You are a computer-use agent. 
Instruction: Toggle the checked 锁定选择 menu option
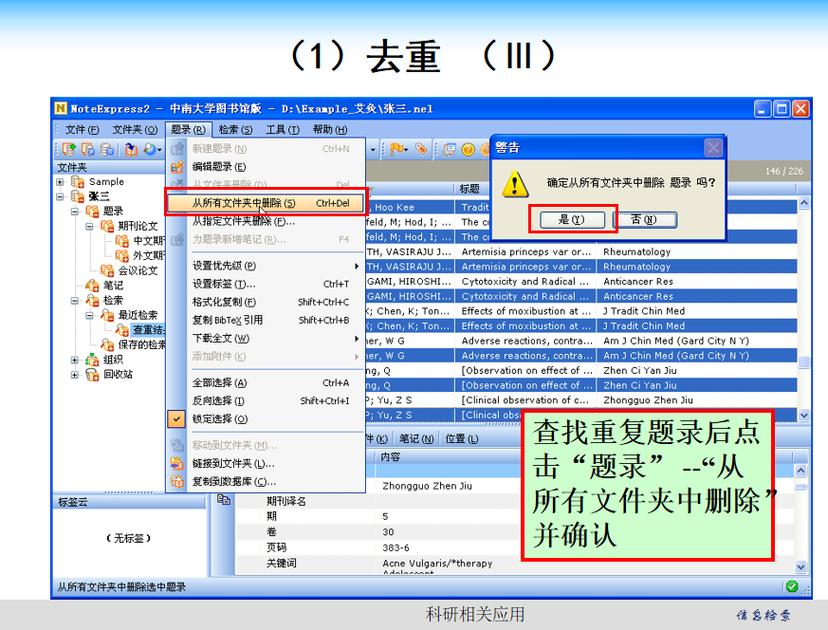tap(219, 419)
